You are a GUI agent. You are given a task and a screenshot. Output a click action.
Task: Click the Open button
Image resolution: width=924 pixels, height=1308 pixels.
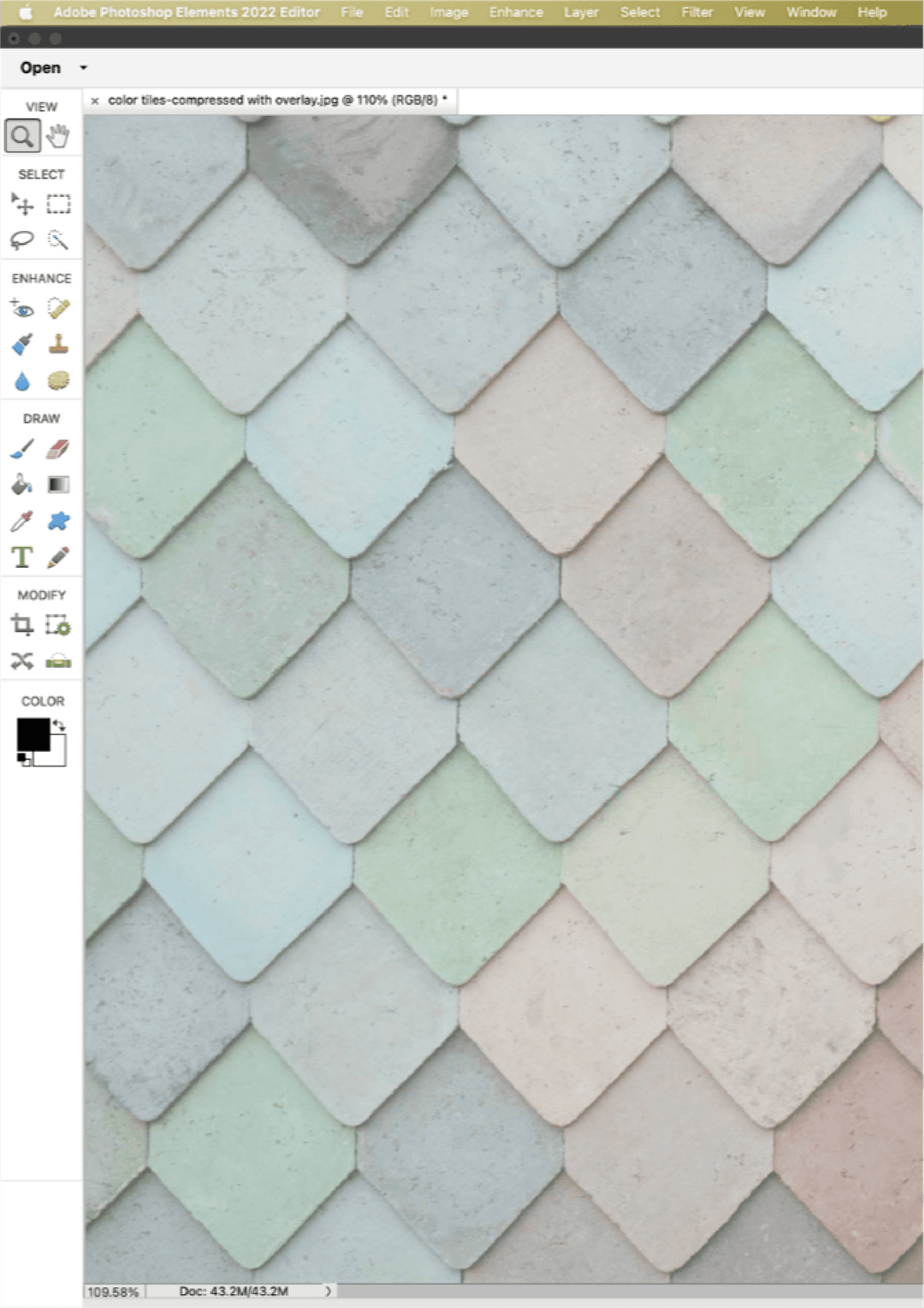40,68
